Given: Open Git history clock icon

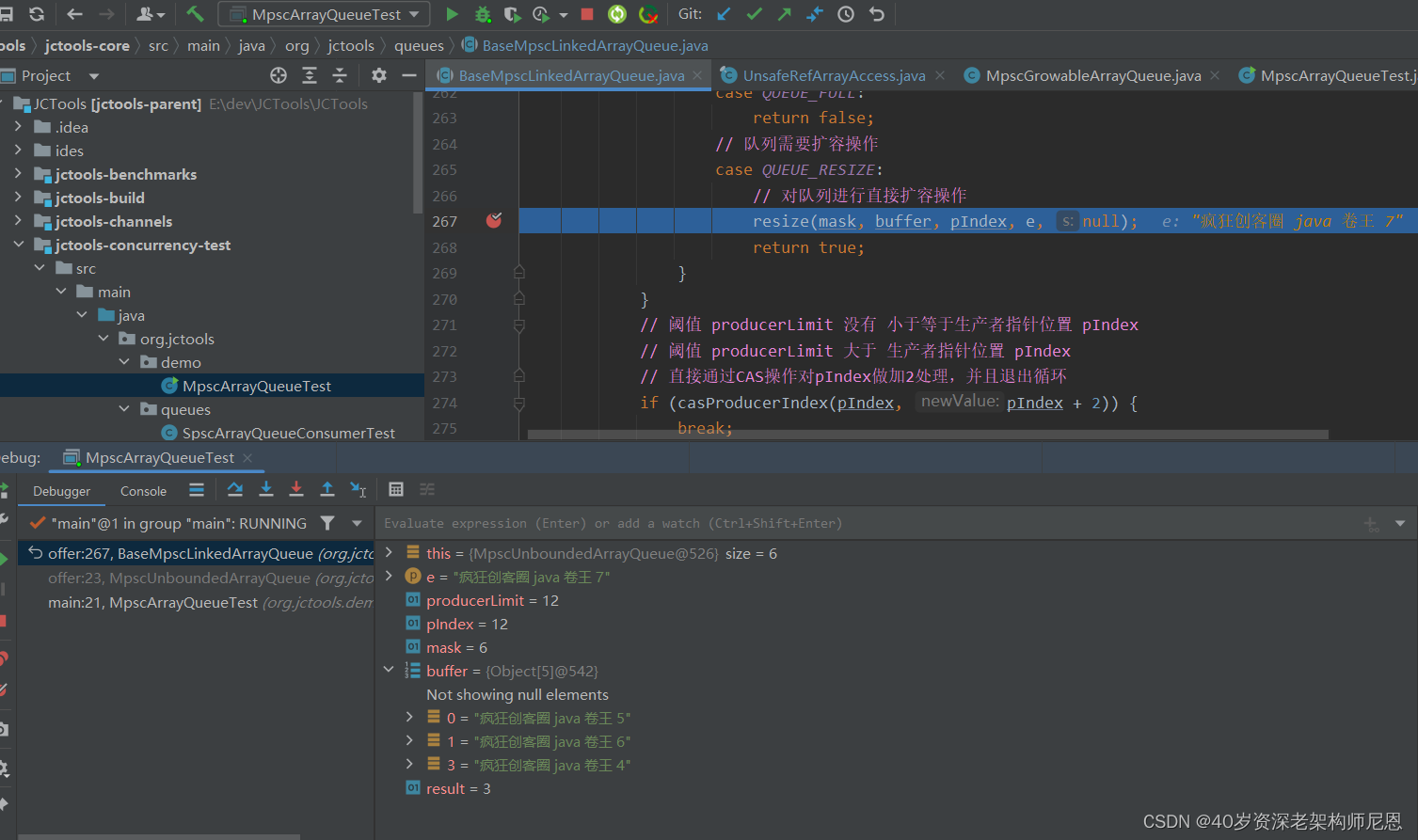Looking at the screenshot, I should (x=846, y=14).
